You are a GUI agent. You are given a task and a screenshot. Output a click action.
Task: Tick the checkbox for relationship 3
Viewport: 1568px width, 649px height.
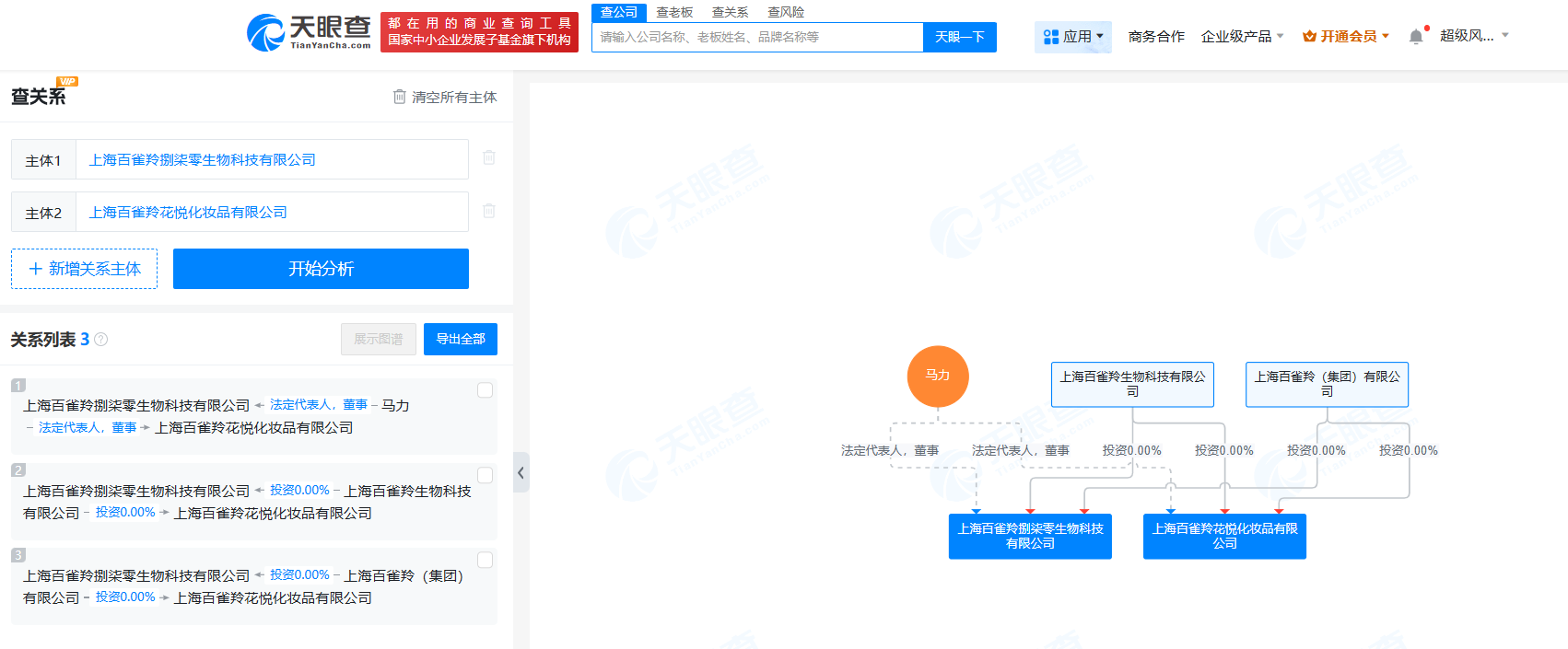(x=485, y=560)
